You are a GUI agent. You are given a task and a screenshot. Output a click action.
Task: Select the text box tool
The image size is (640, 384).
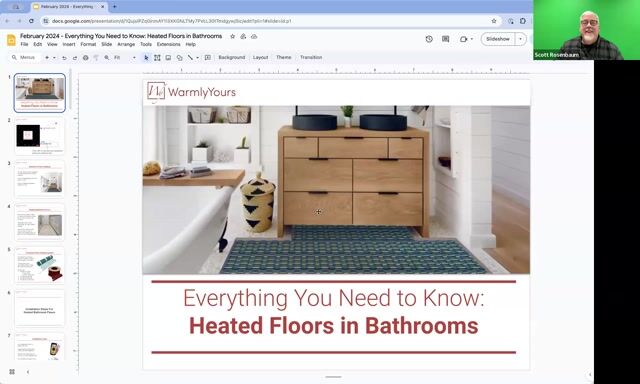coord(157,58)
